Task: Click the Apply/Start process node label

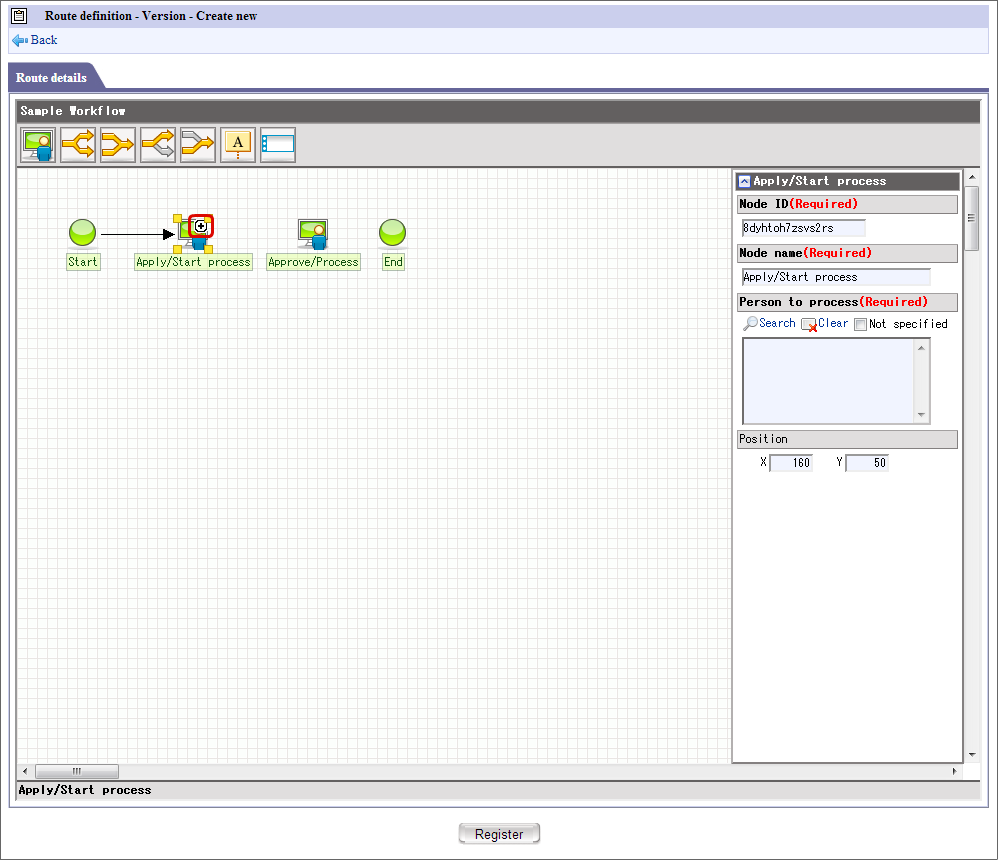Action: click(x=193, y=262)
